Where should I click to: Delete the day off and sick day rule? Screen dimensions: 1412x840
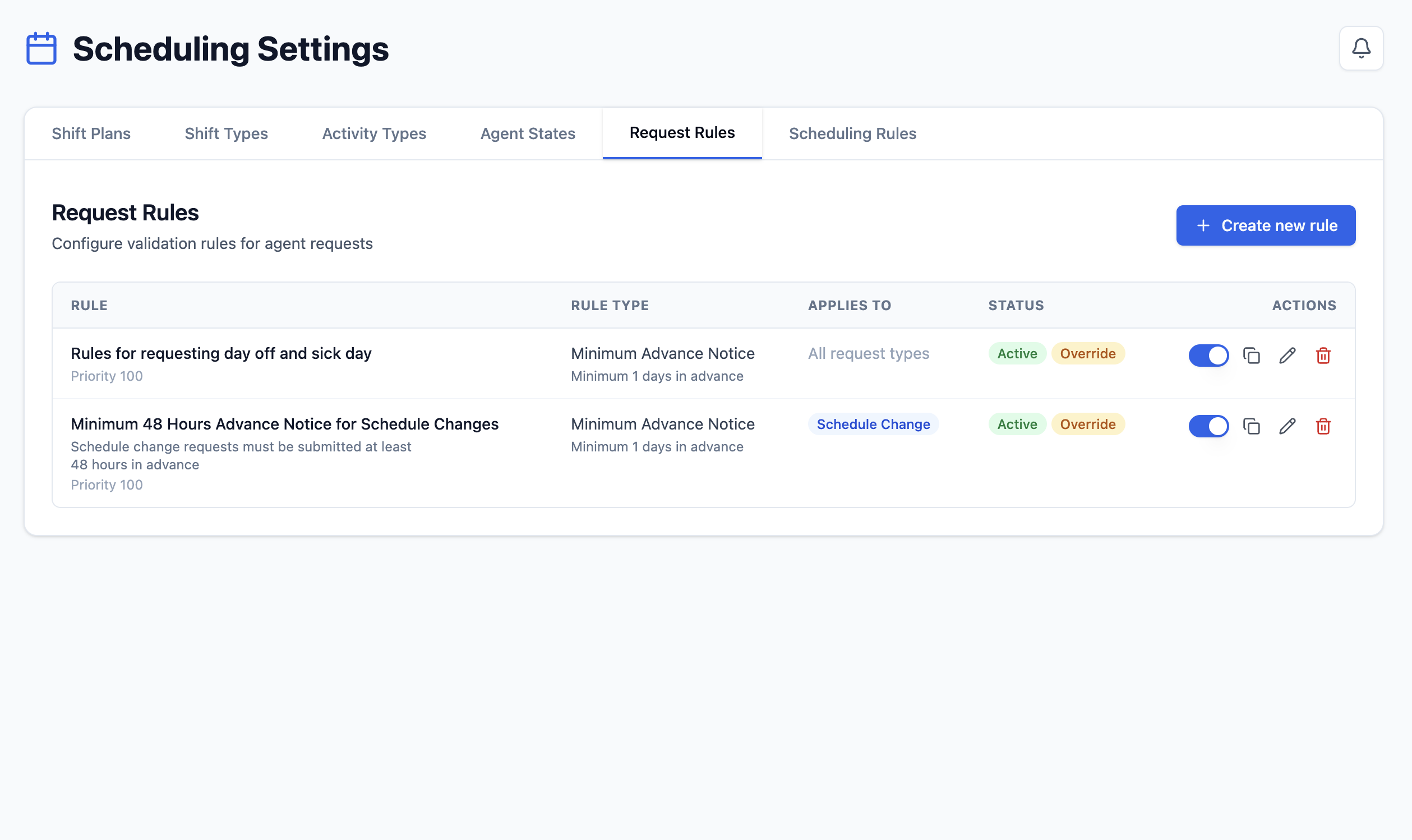click(1323, 356)
